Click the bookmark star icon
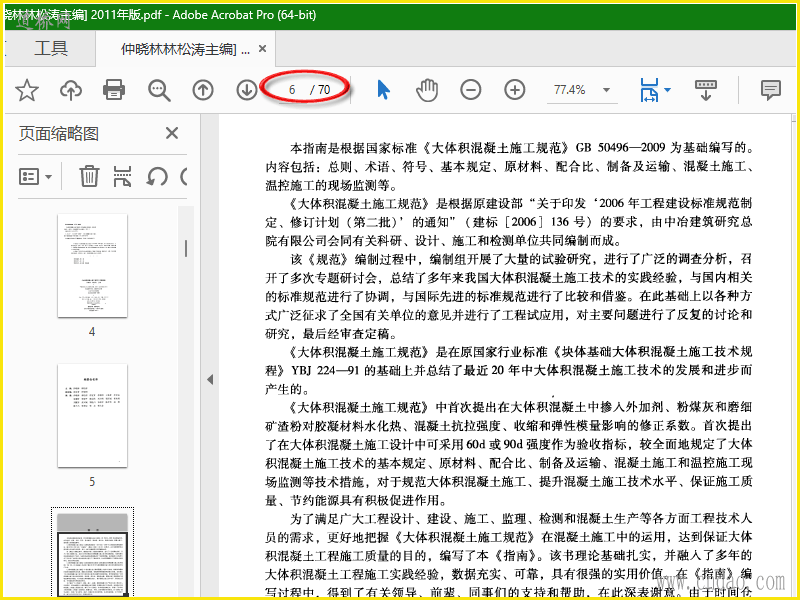The height and width of the screenshot is (600, 800). pos(27,90)
